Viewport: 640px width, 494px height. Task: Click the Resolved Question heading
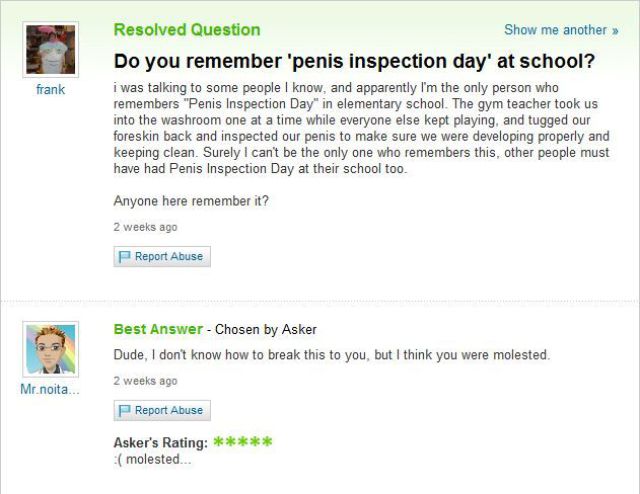[x=187, y=30]
